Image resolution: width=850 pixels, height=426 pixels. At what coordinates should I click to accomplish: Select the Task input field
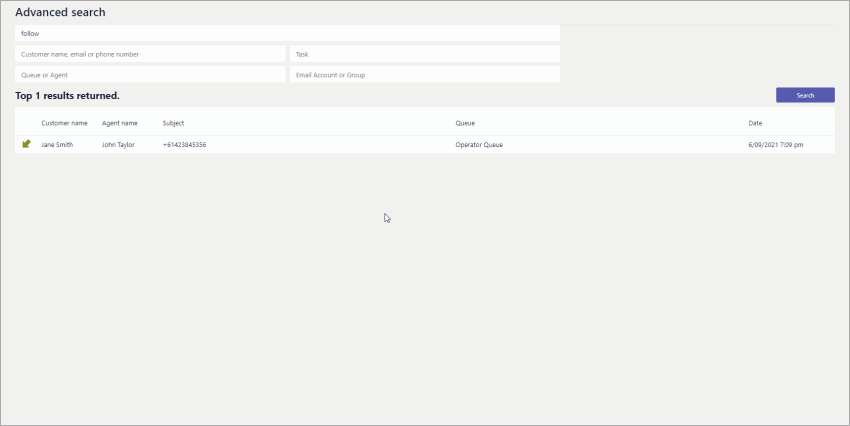424,54
